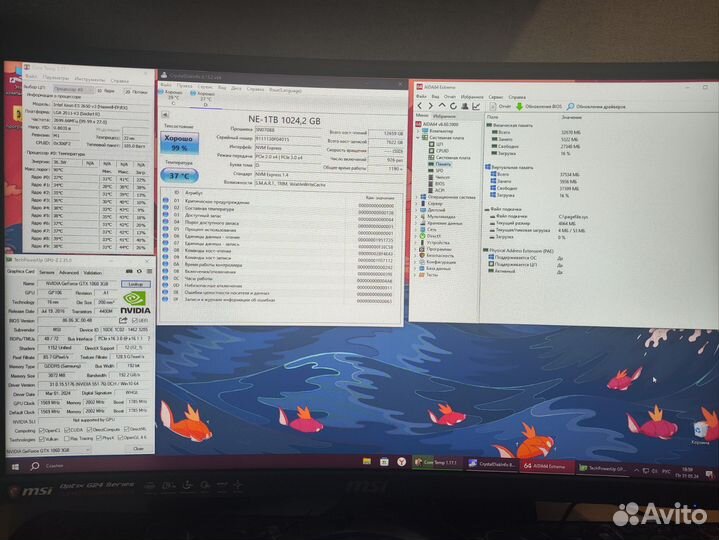
Task: Switch to Избранное tab in AIDA64 sidebar
Action: click(444, 116)
